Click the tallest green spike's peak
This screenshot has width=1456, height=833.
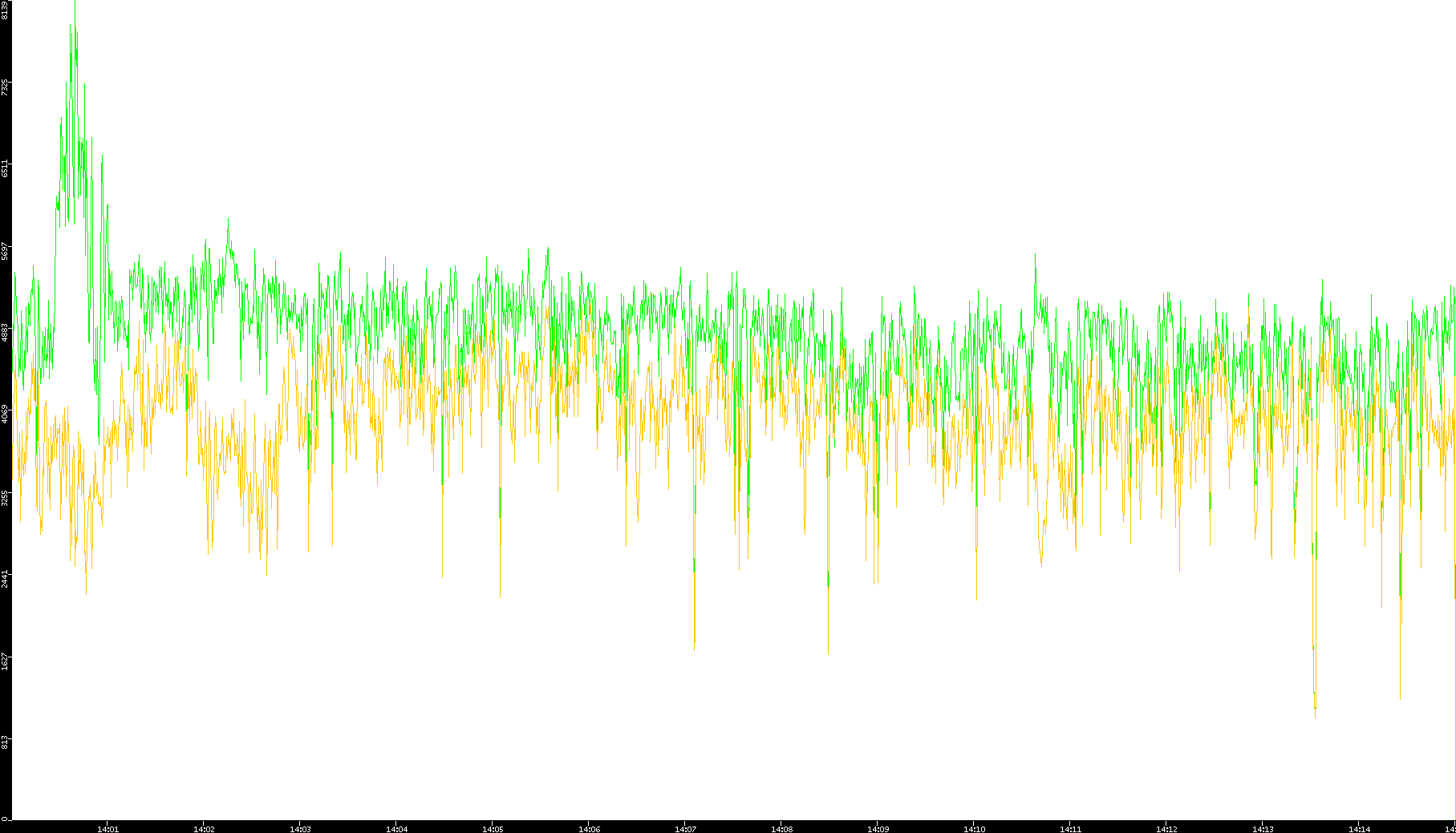(x=75, y=3)
